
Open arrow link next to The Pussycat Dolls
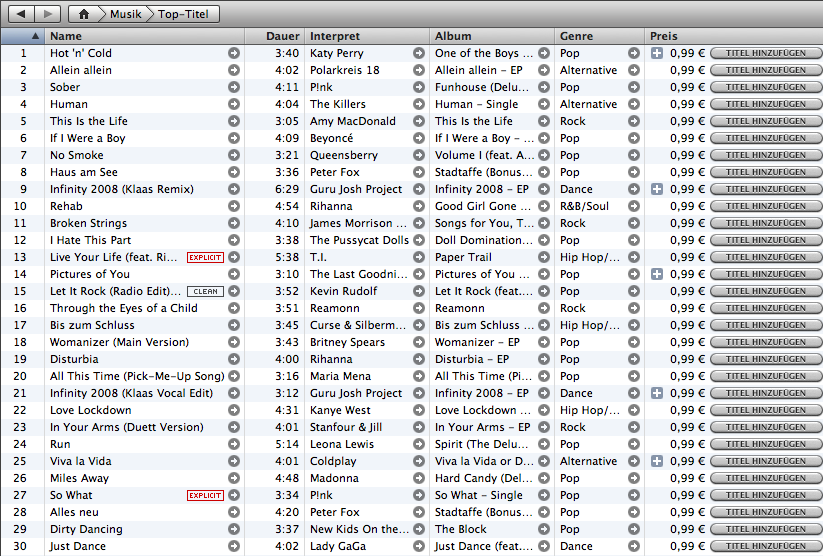click(419, 240)
